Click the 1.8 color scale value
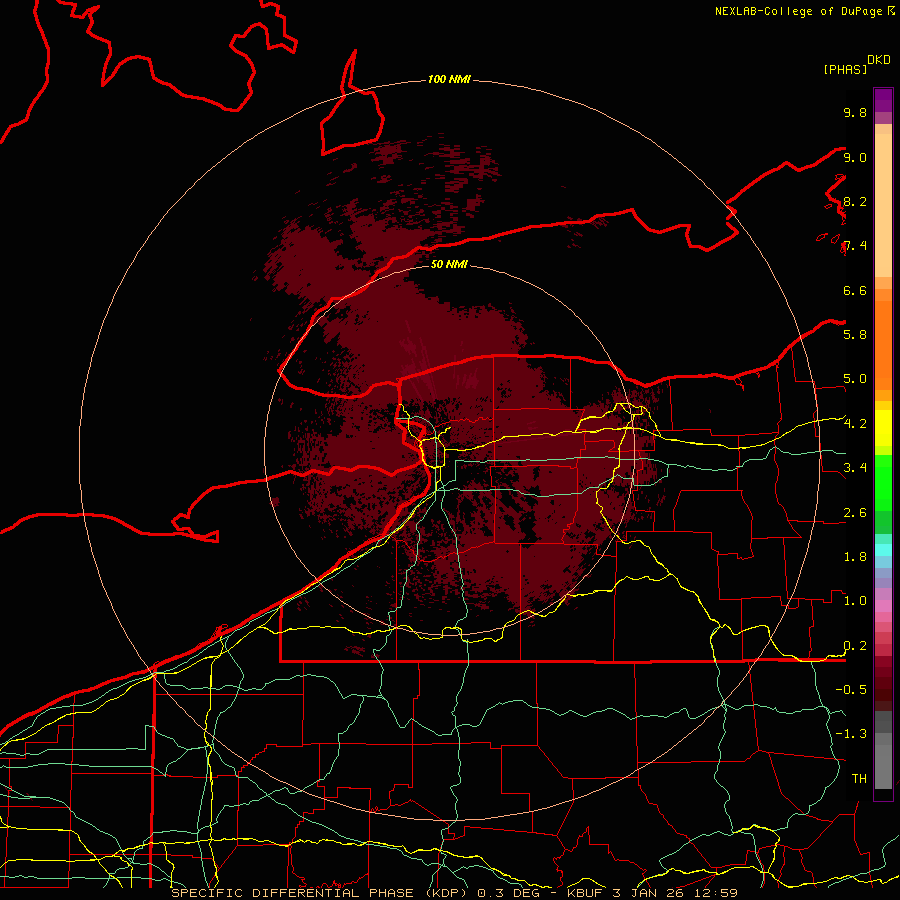 pyautogui.click(x=855, y=557)
